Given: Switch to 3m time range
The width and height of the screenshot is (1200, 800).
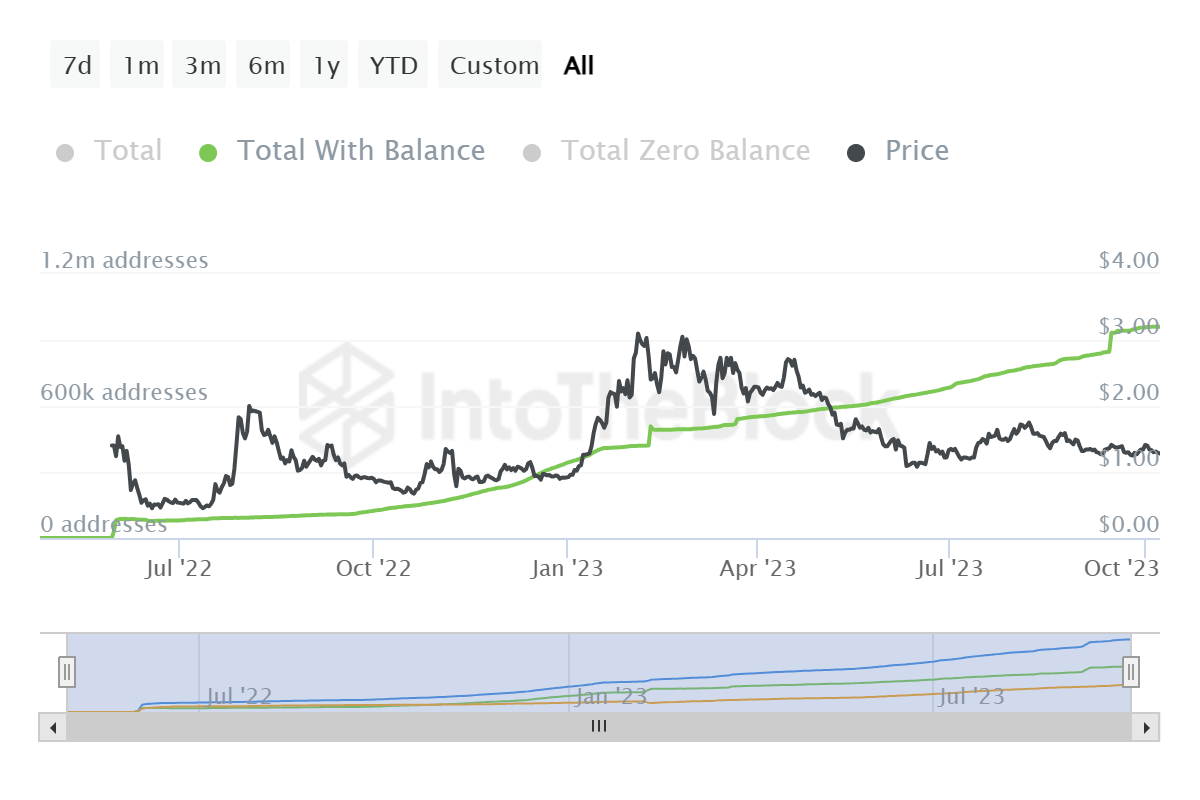Looking at the screenshot, I should coord(203,66).
